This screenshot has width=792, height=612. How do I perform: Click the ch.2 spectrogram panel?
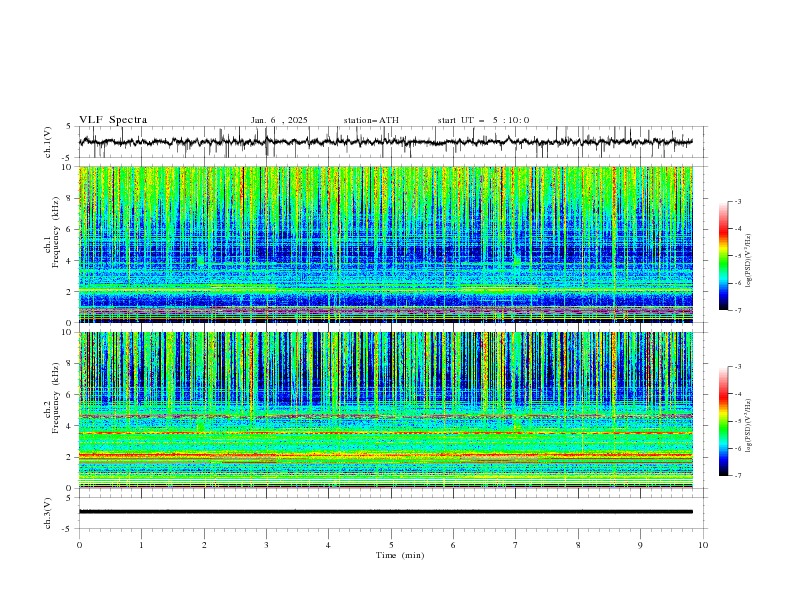386,410
